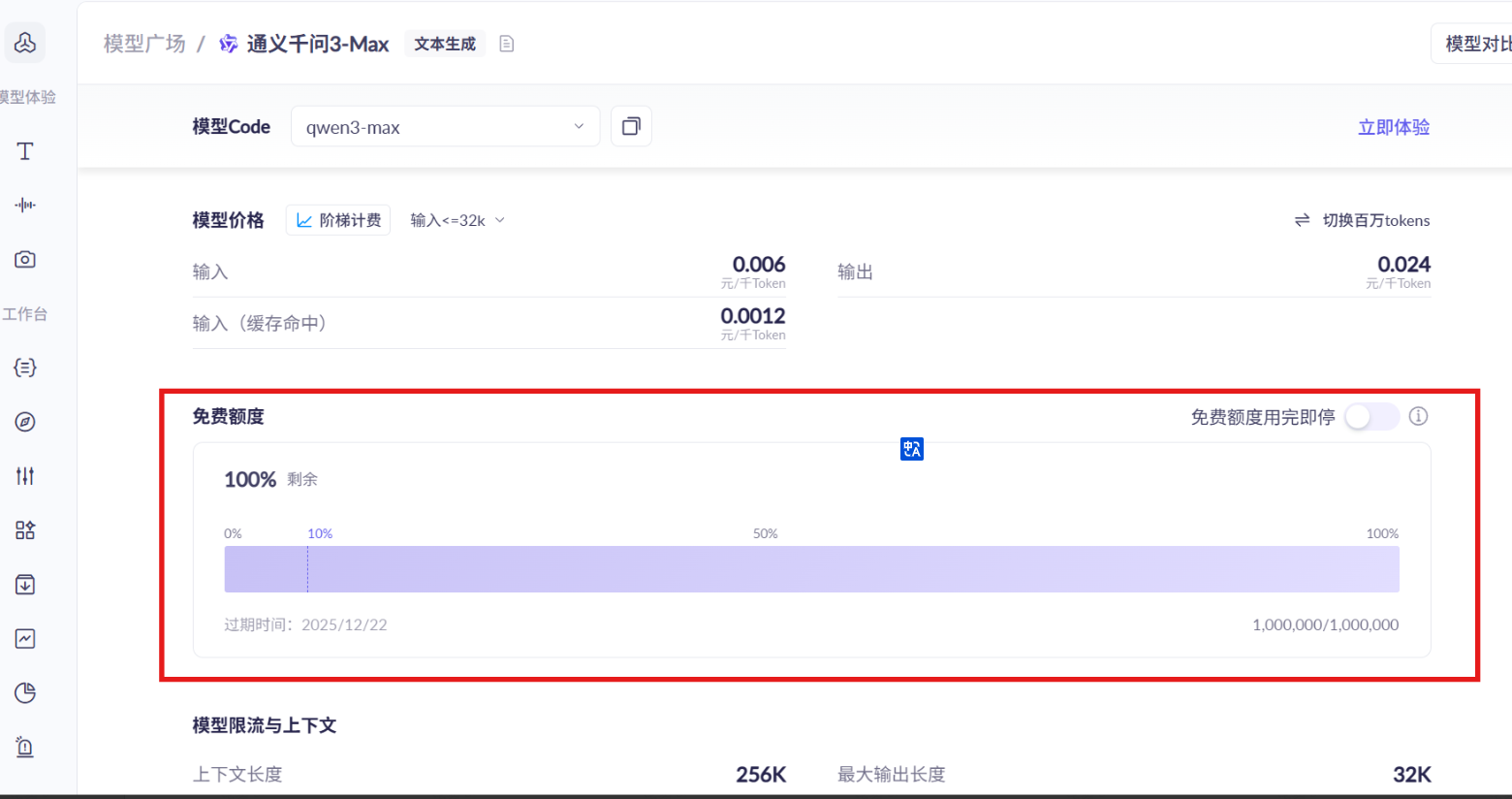Open the document icon beside 文本生成

coord(506,44)
